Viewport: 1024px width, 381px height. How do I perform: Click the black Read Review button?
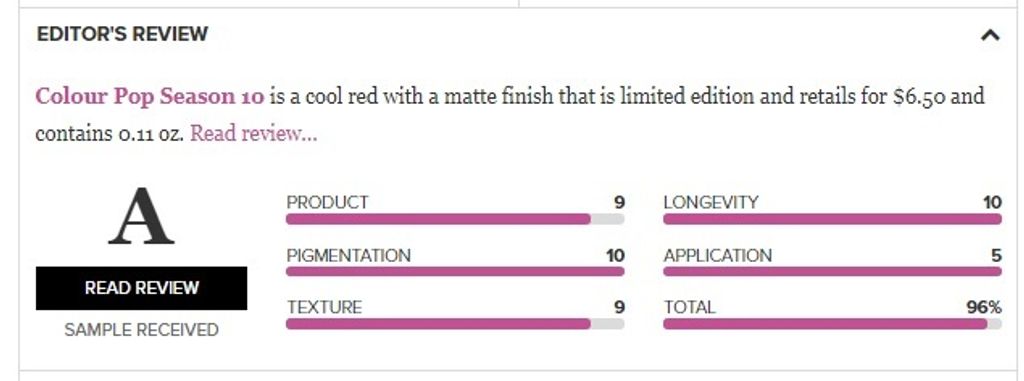tap(141, 288)
